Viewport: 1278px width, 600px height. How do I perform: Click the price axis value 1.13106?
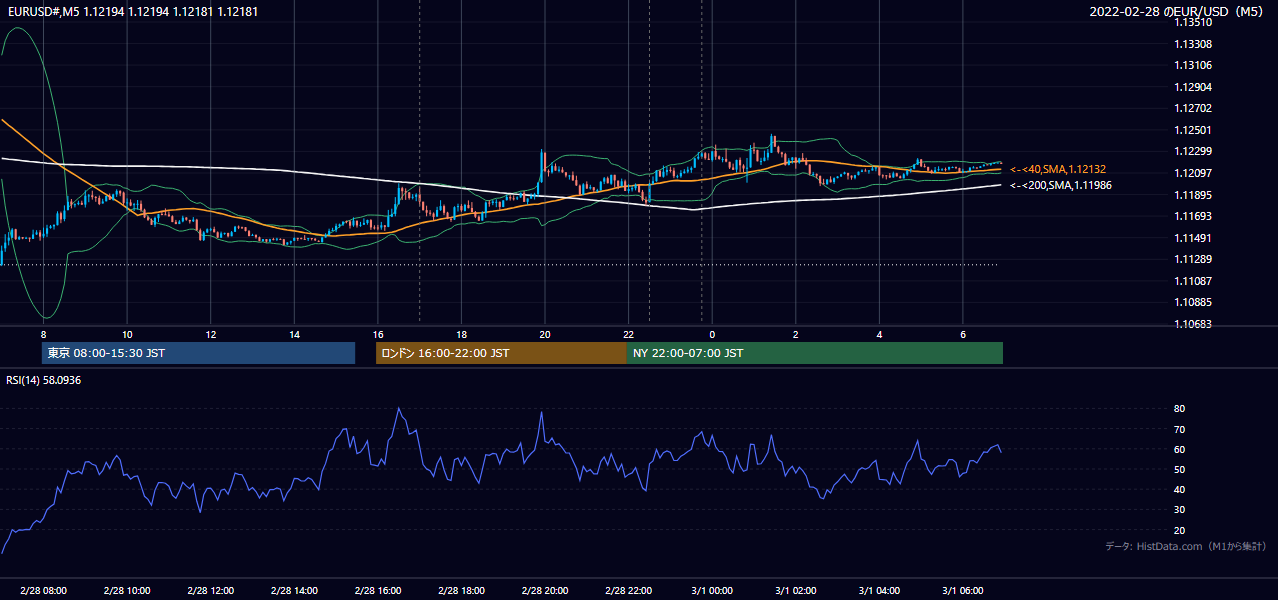pyautogui.click(x=1193, y=65)
